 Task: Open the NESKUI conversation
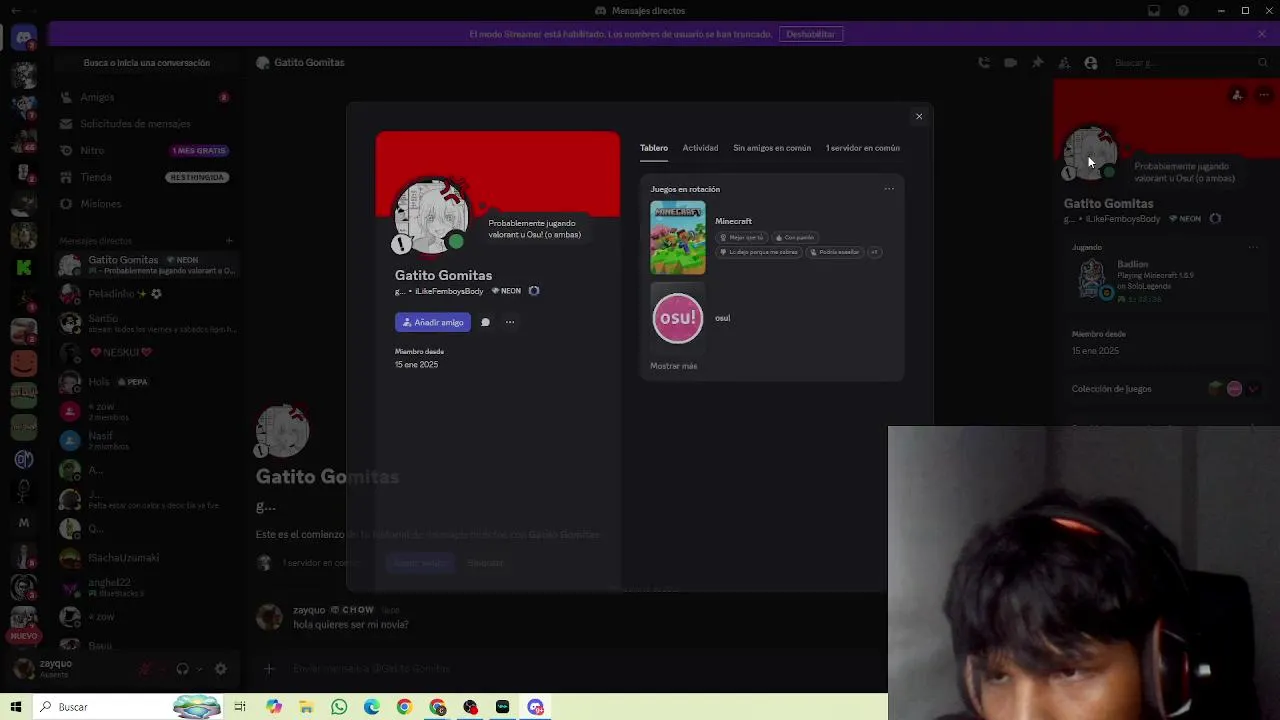(x=145, y=352)
